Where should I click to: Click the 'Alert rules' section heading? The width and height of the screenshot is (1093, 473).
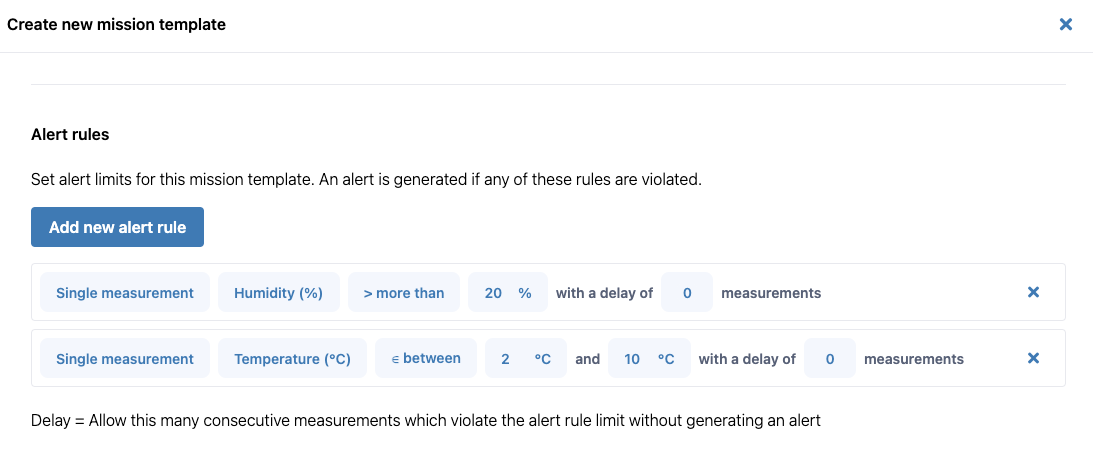coord(70,134)
